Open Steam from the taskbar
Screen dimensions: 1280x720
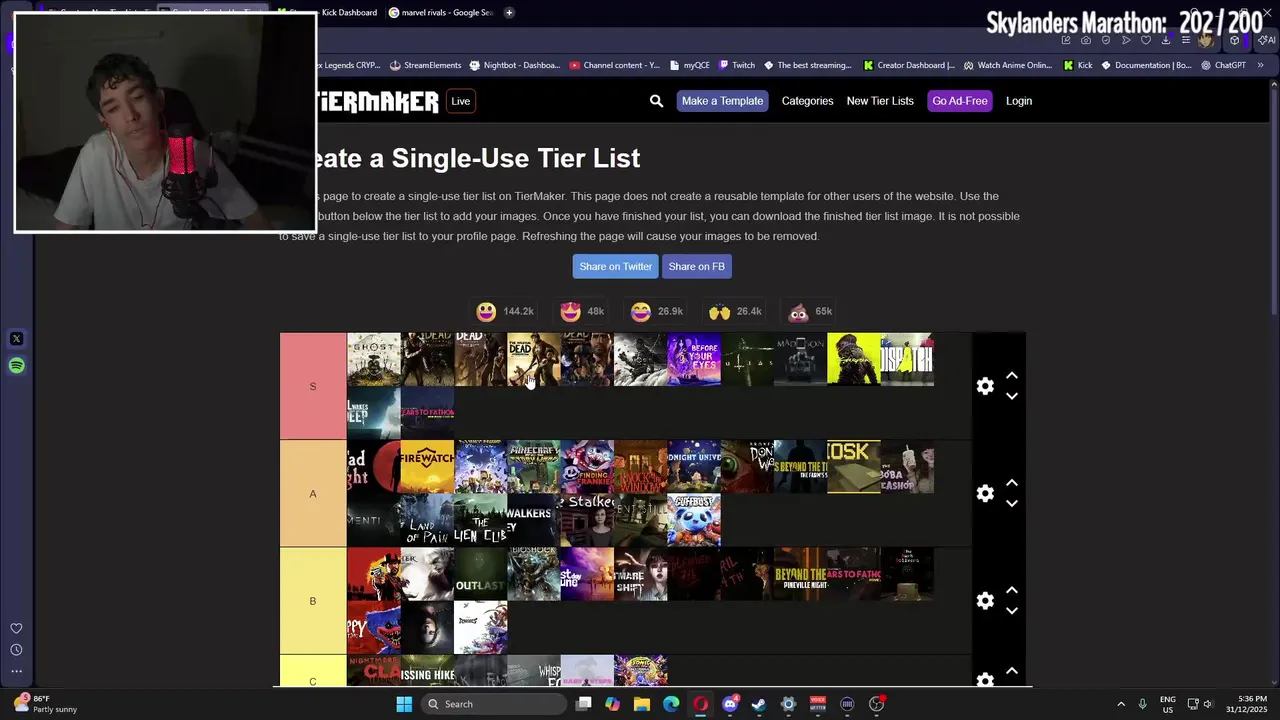point(759,704)
